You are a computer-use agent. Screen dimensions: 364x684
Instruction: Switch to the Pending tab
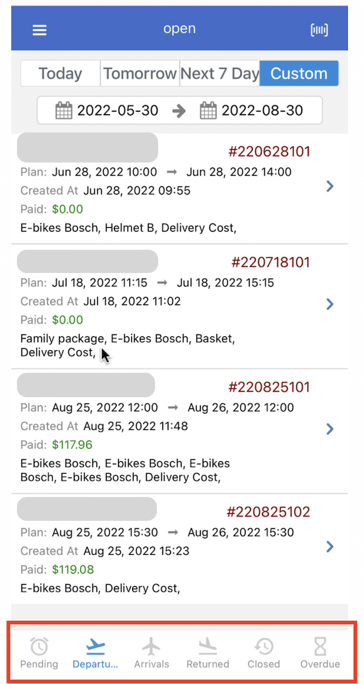(x=39, y=653)
